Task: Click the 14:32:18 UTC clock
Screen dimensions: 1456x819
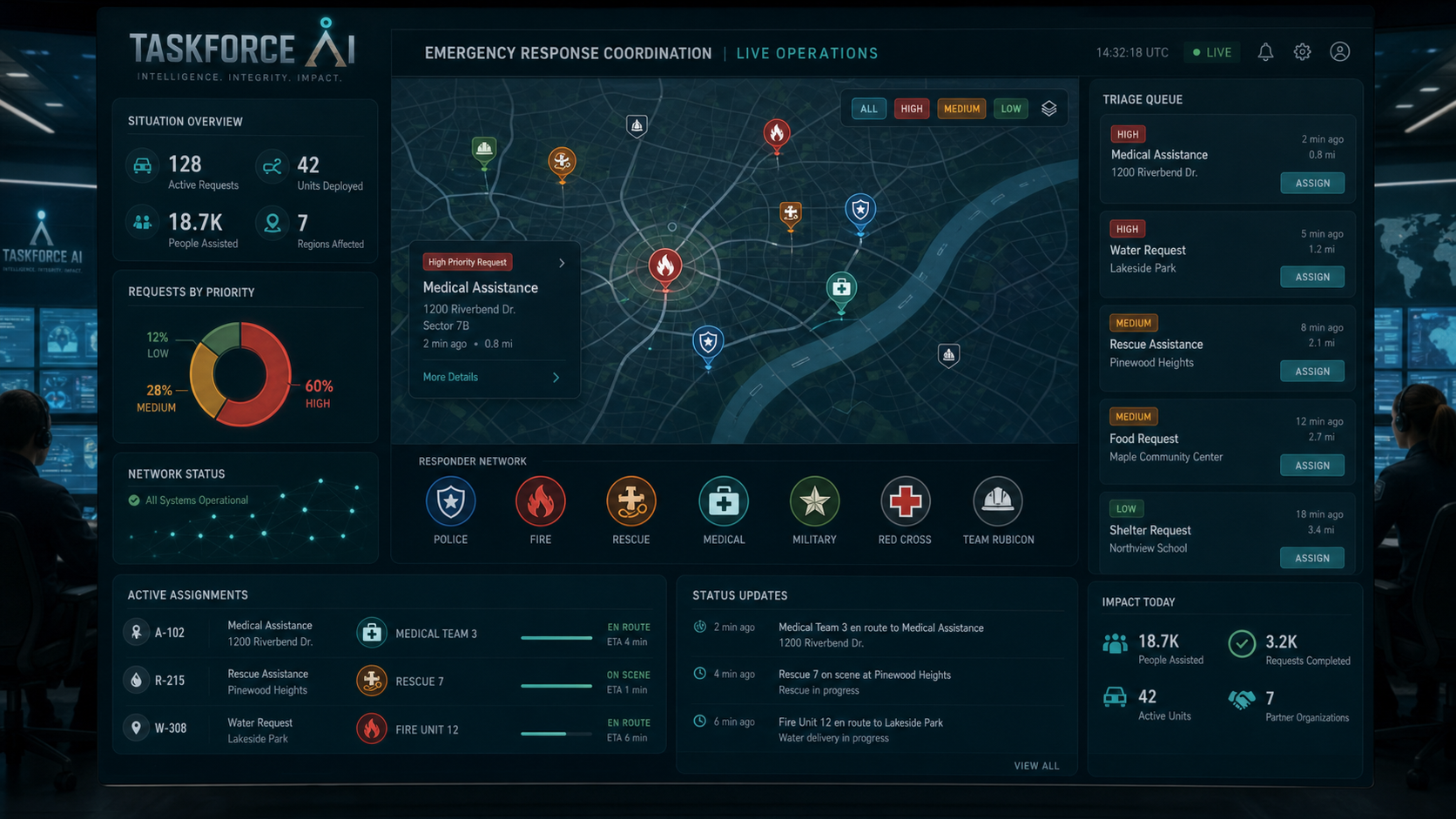Action: coord(1132,52)
